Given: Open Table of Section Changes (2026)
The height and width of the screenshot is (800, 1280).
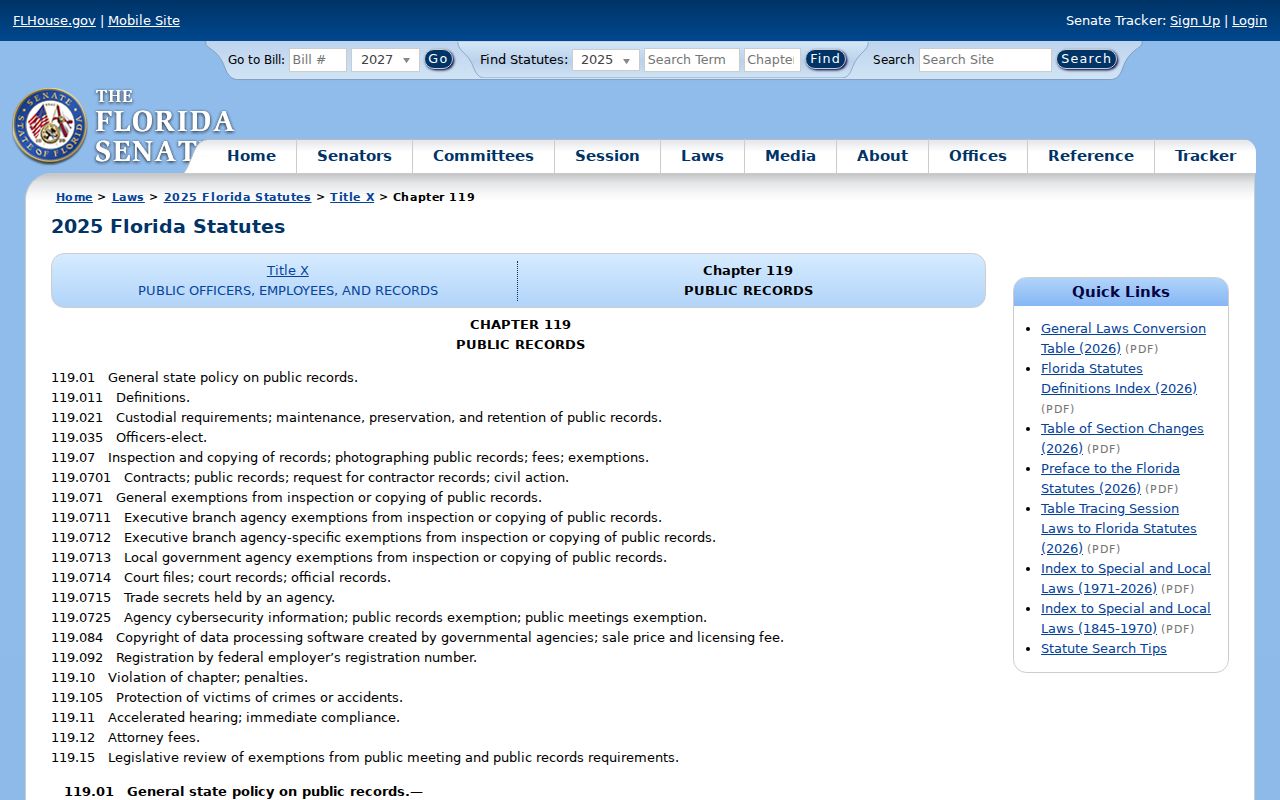Looking at the screenshot, I should coord(1122,438).
